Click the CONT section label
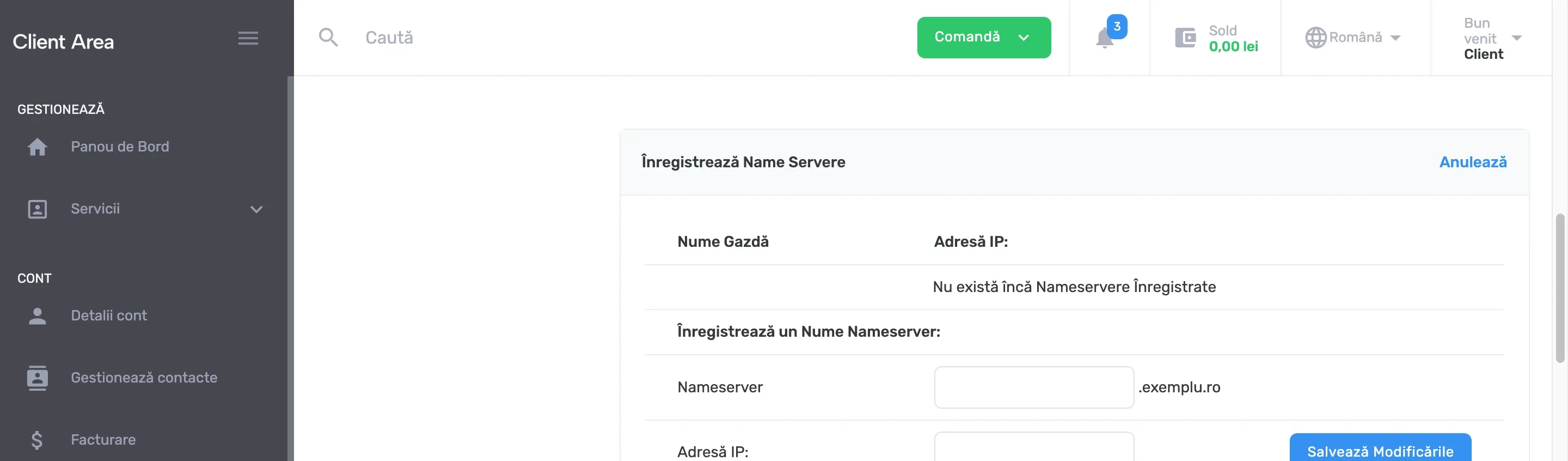The width and height of the screenshot is (1568, 461). pyautogui.click(x=34, y=278)
